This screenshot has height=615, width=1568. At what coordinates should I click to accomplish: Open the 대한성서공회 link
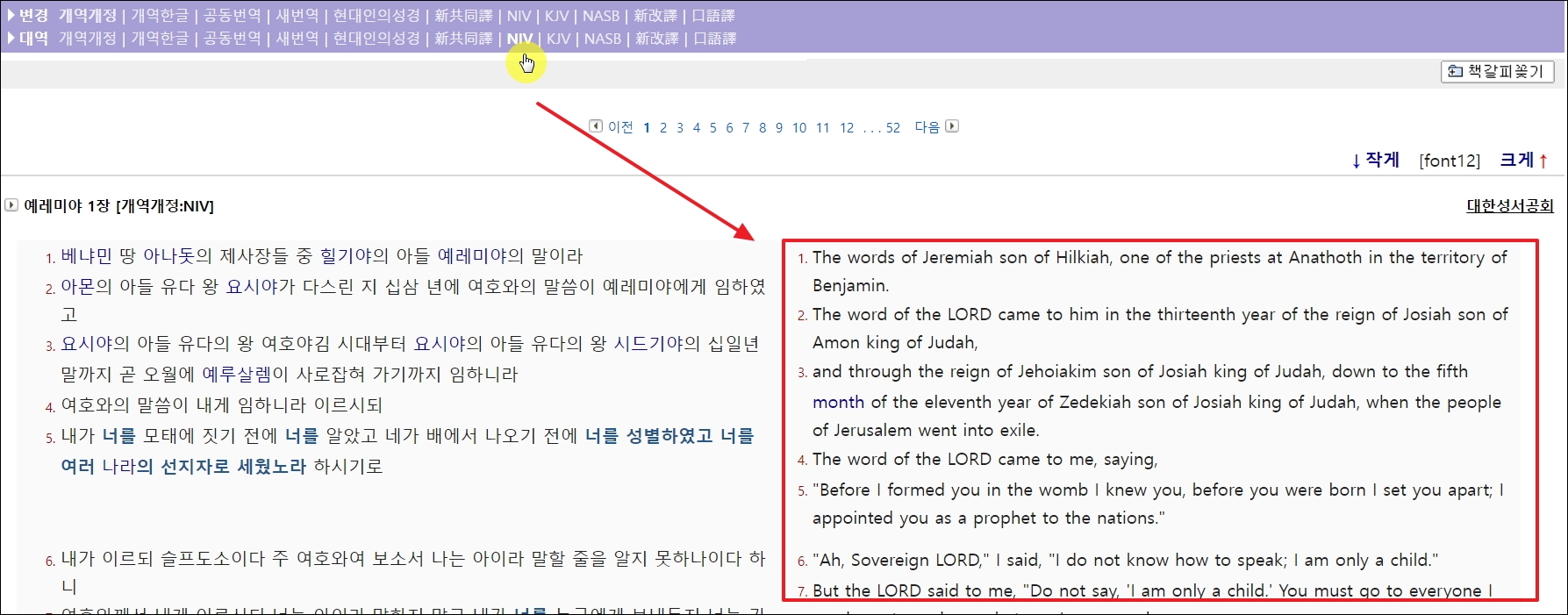click(1510, 205)
